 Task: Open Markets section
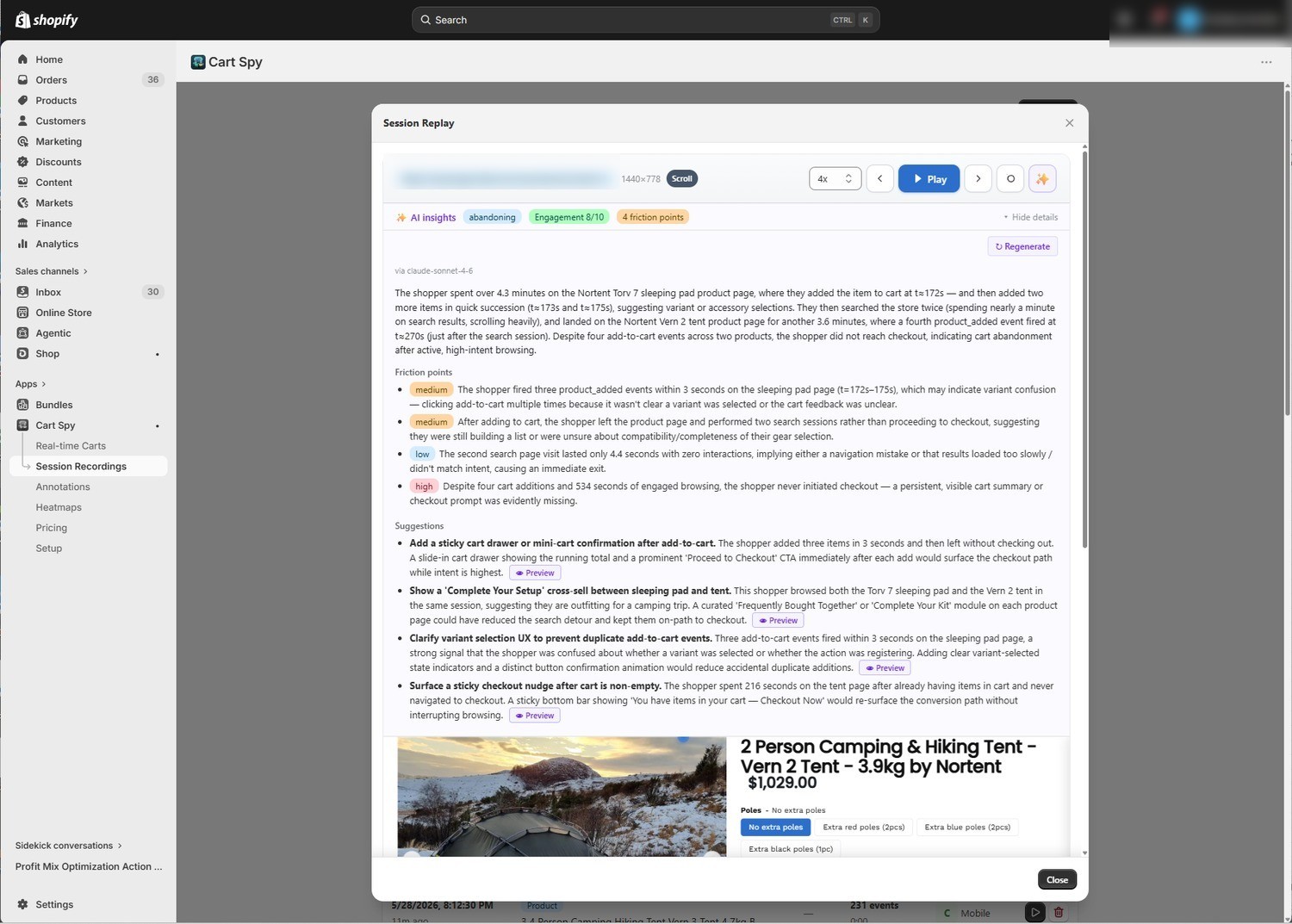(x=54, y=203)
